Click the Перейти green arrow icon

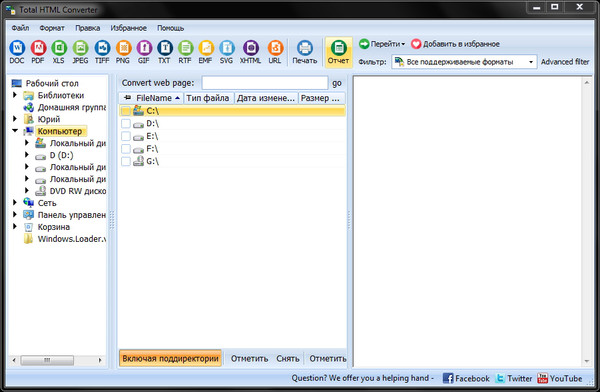tap(364, 44)
